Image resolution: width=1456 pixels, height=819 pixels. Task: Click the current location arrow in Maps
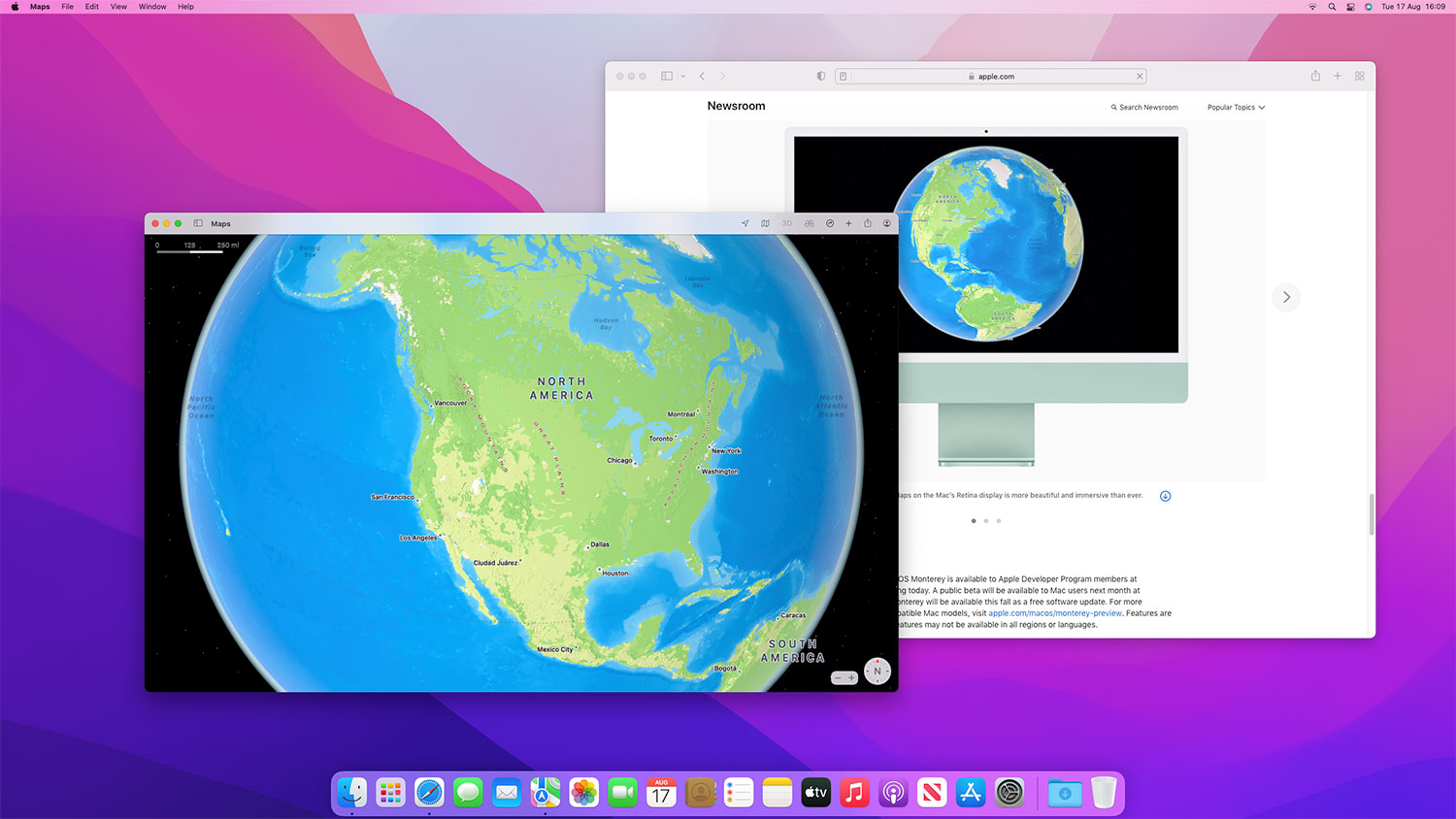point(745,223)
